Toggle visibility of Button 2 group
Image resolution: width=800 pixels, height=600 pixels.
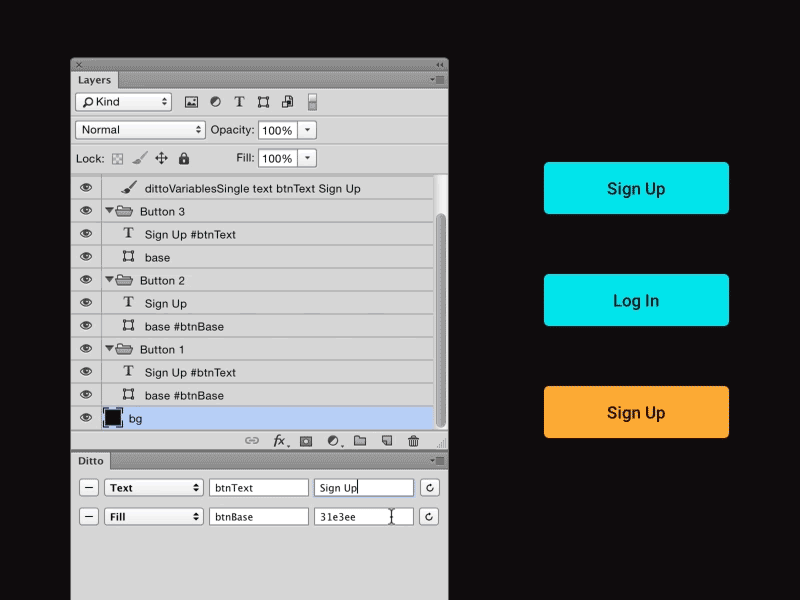click(x=86, y=280)
